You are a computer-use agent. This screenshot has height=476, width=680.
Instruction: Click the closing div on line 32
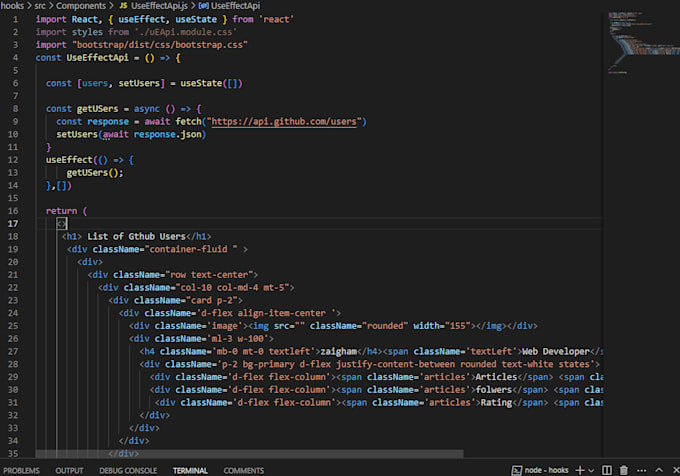(x=154, y=415)
